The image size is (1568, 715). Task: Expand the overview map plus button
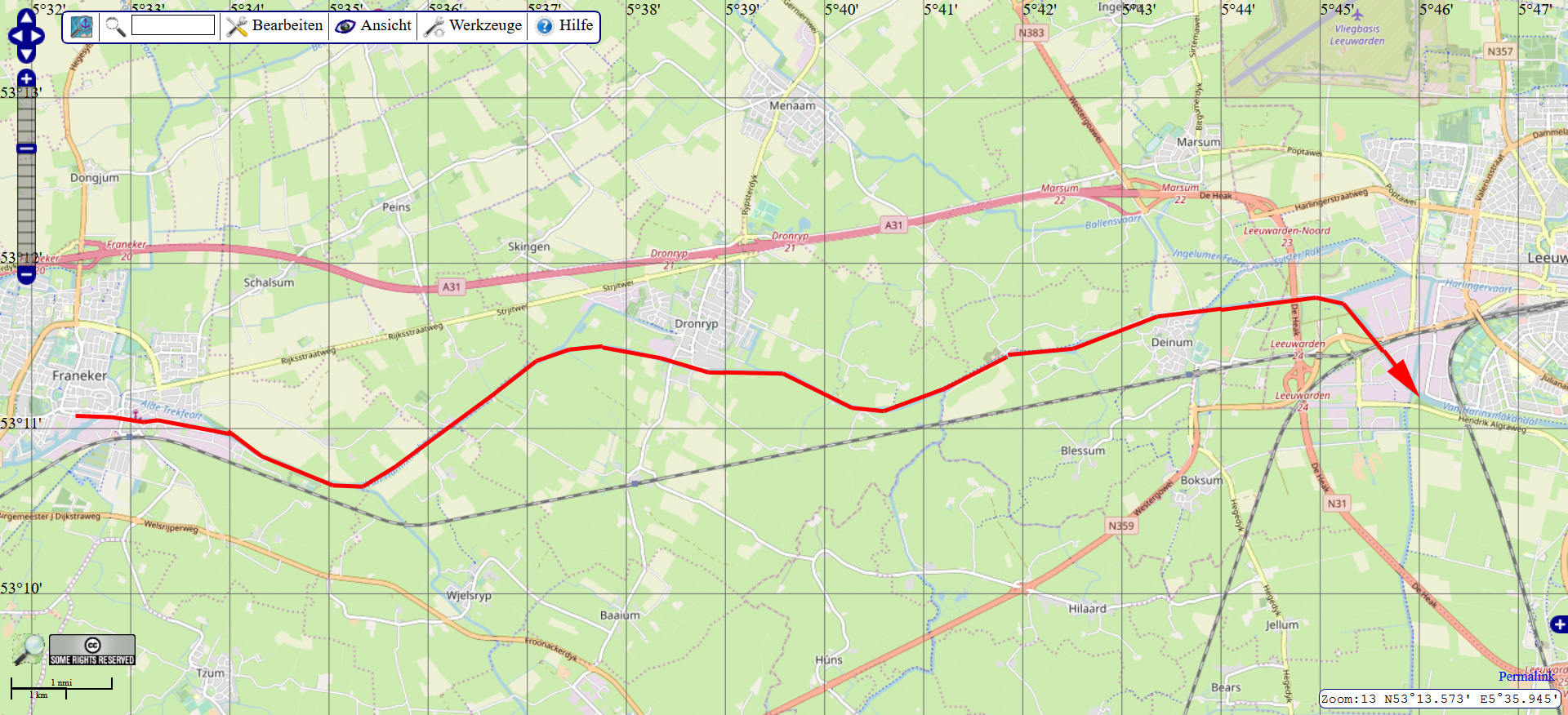1559,624
